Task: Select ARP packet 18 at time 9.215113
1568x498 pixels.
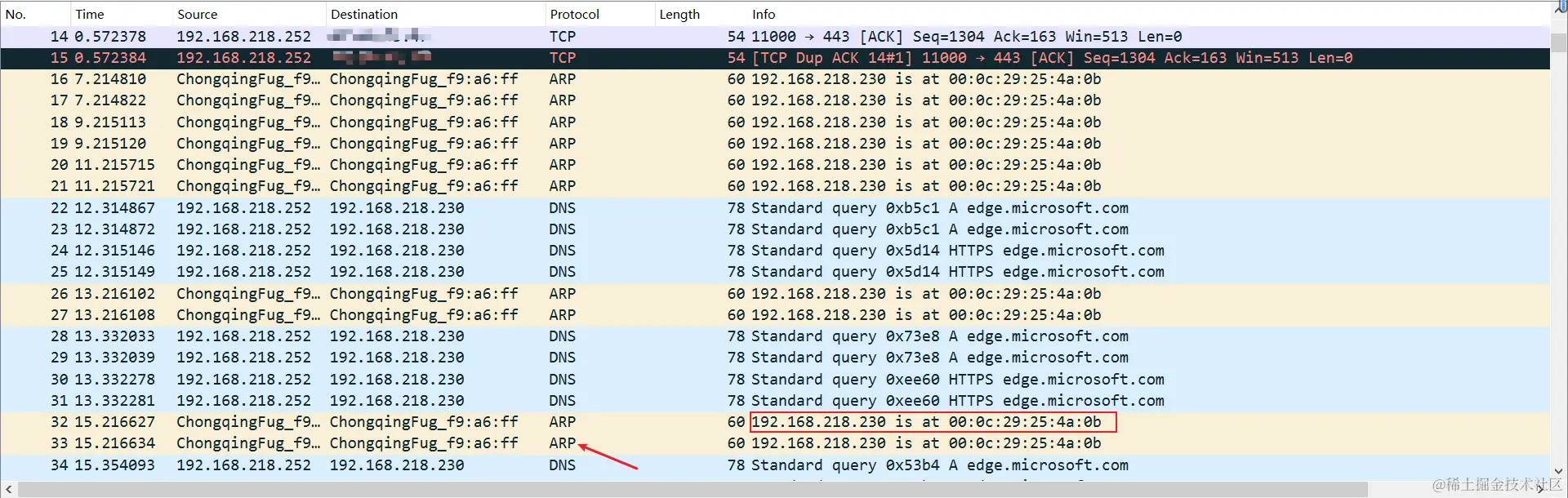Action: (775, 122)
